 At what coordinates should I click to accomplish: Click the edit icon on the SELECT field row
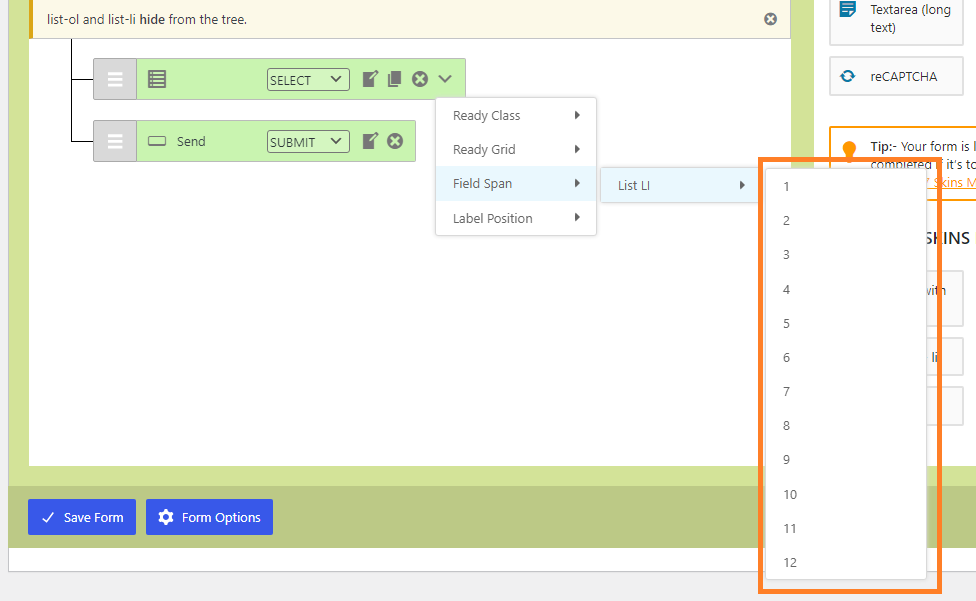(370, 79)
